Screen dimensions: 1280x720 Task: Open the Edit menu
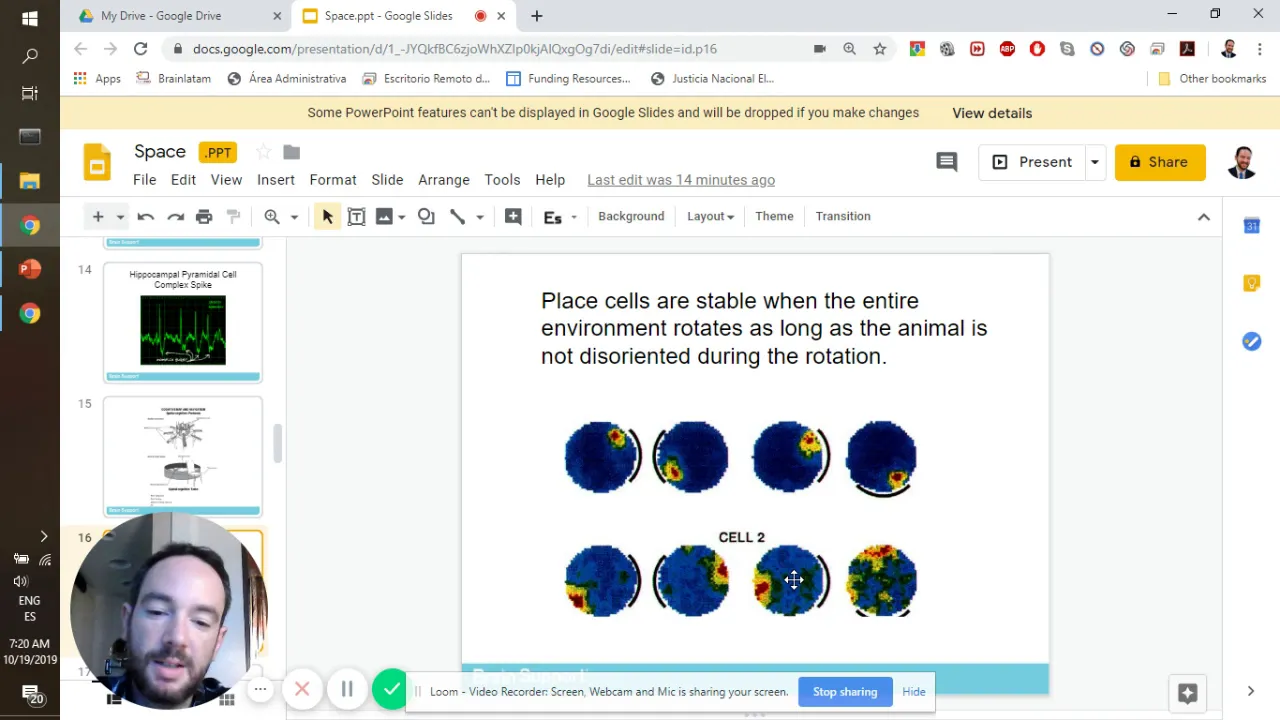183,180
